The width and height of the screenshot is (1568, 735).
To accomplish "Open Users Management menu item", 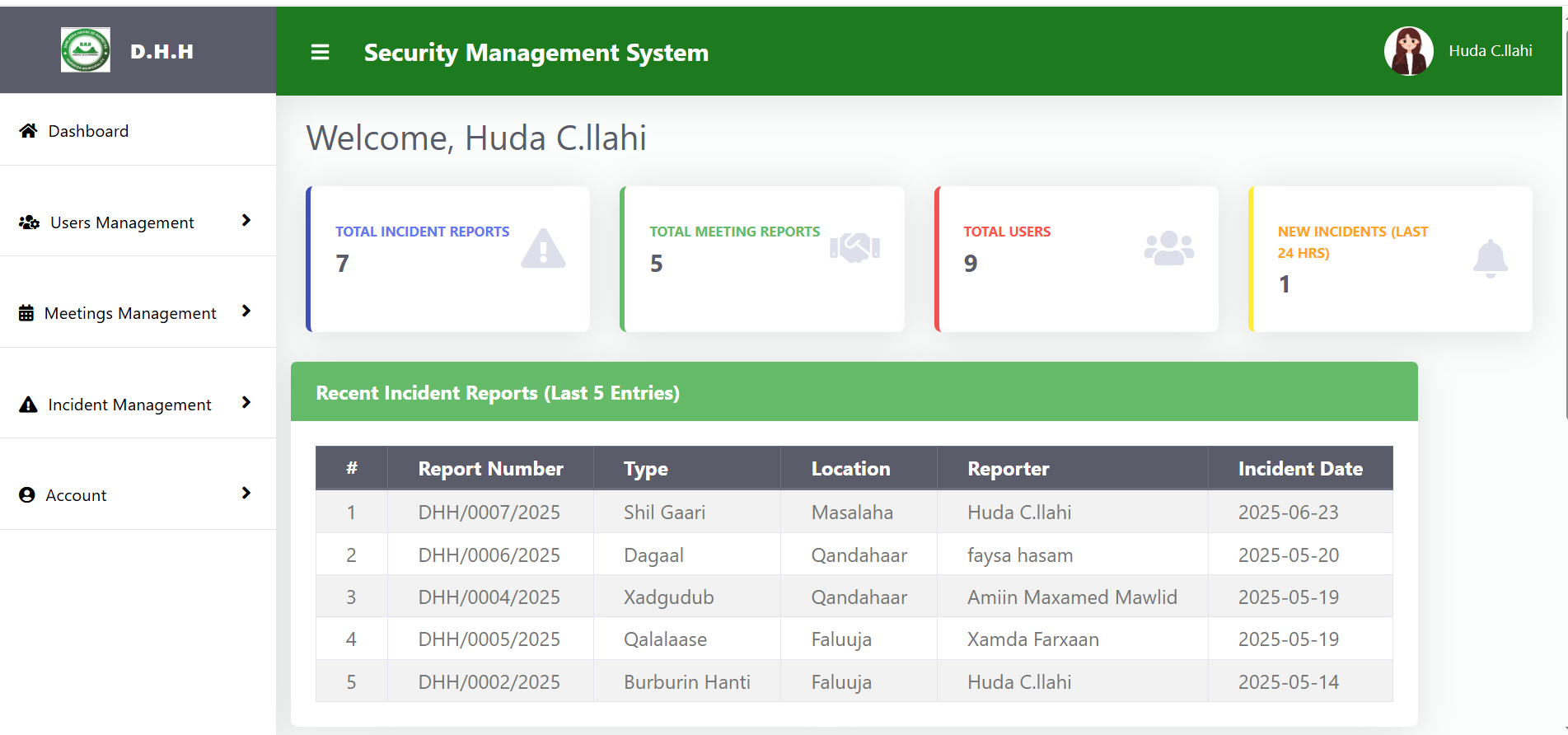I will pos(138,222).
